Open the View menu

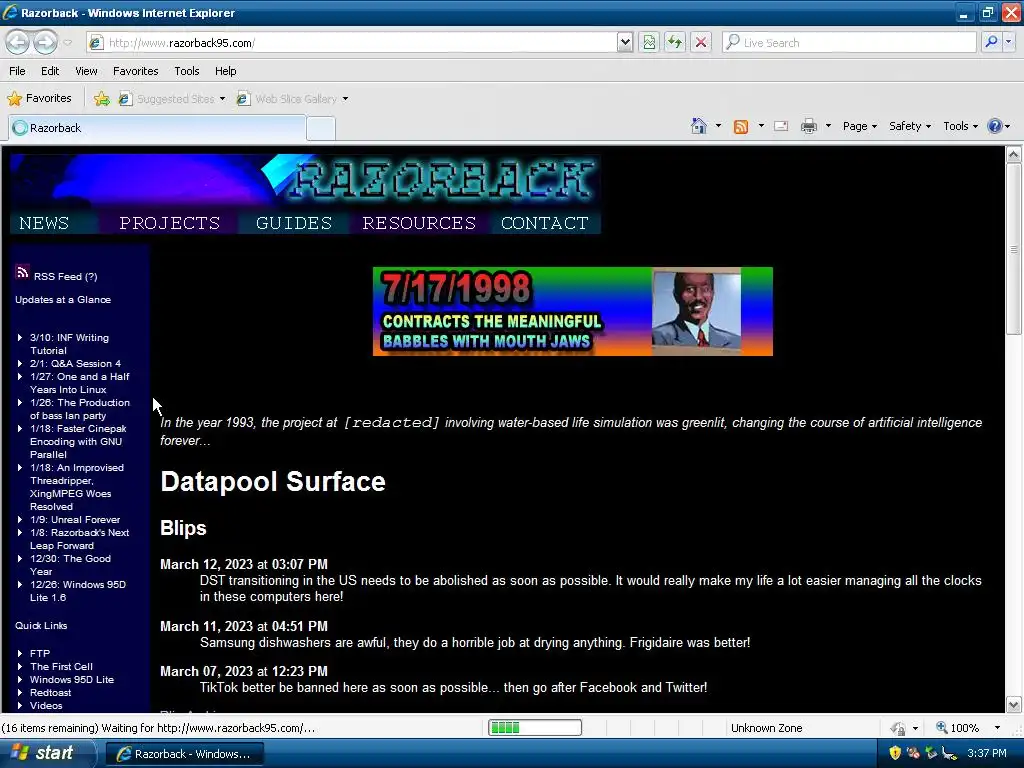pos(86,71)
